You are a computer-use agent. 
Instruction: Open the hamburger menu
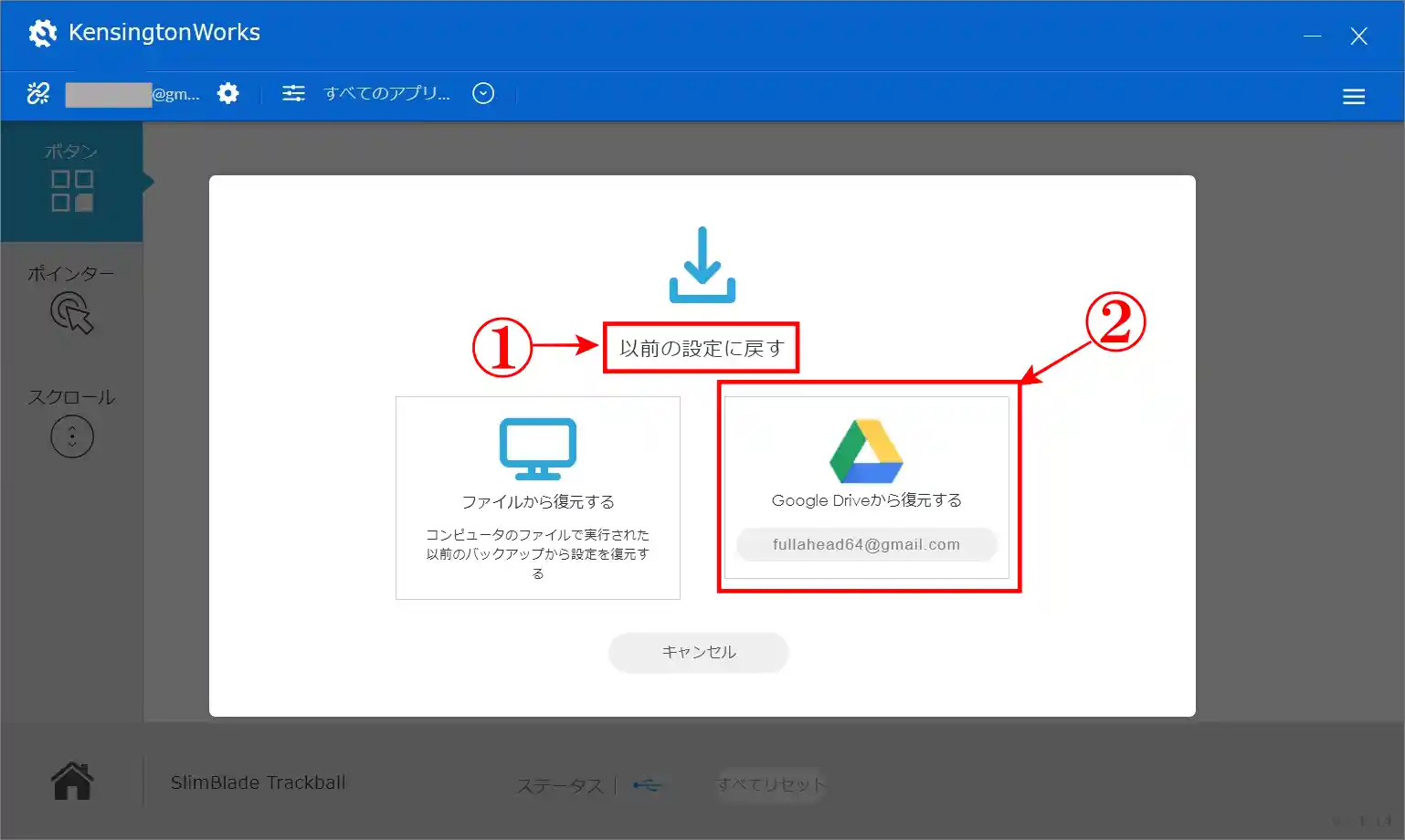1354,97
